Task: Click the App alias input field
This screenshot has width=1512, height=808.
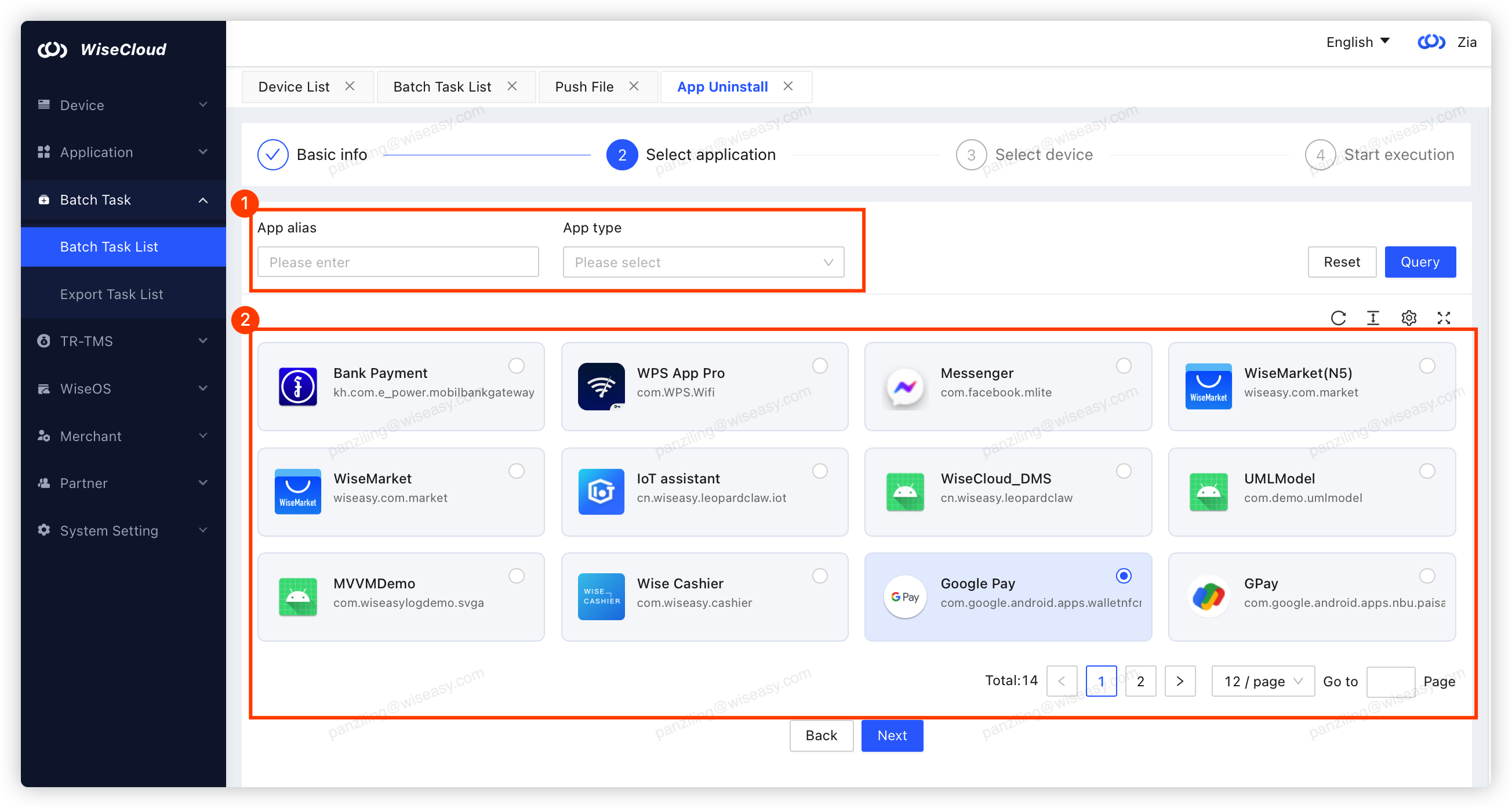Action: click(x=397, y=263)
